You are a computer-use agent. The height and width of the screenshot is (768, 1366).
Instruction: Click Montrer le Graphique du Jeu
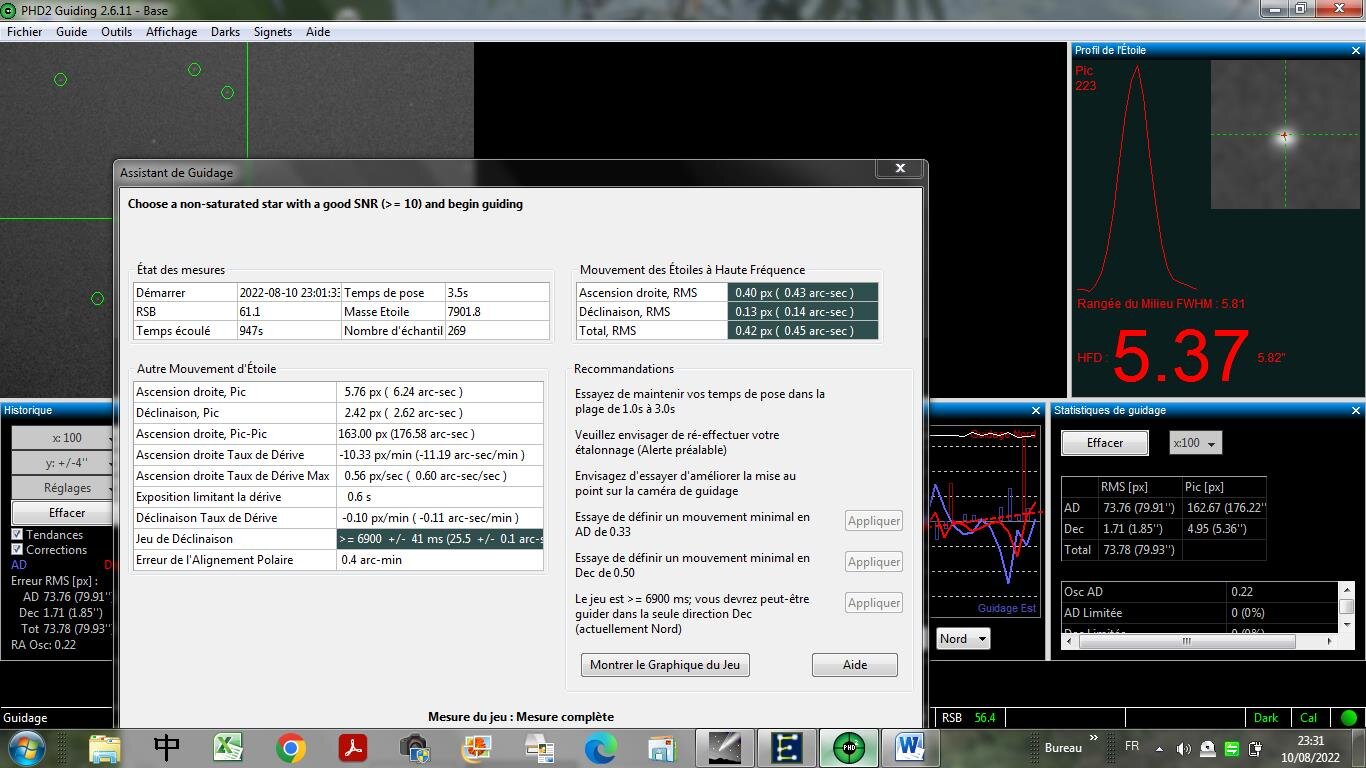point(665,665)
